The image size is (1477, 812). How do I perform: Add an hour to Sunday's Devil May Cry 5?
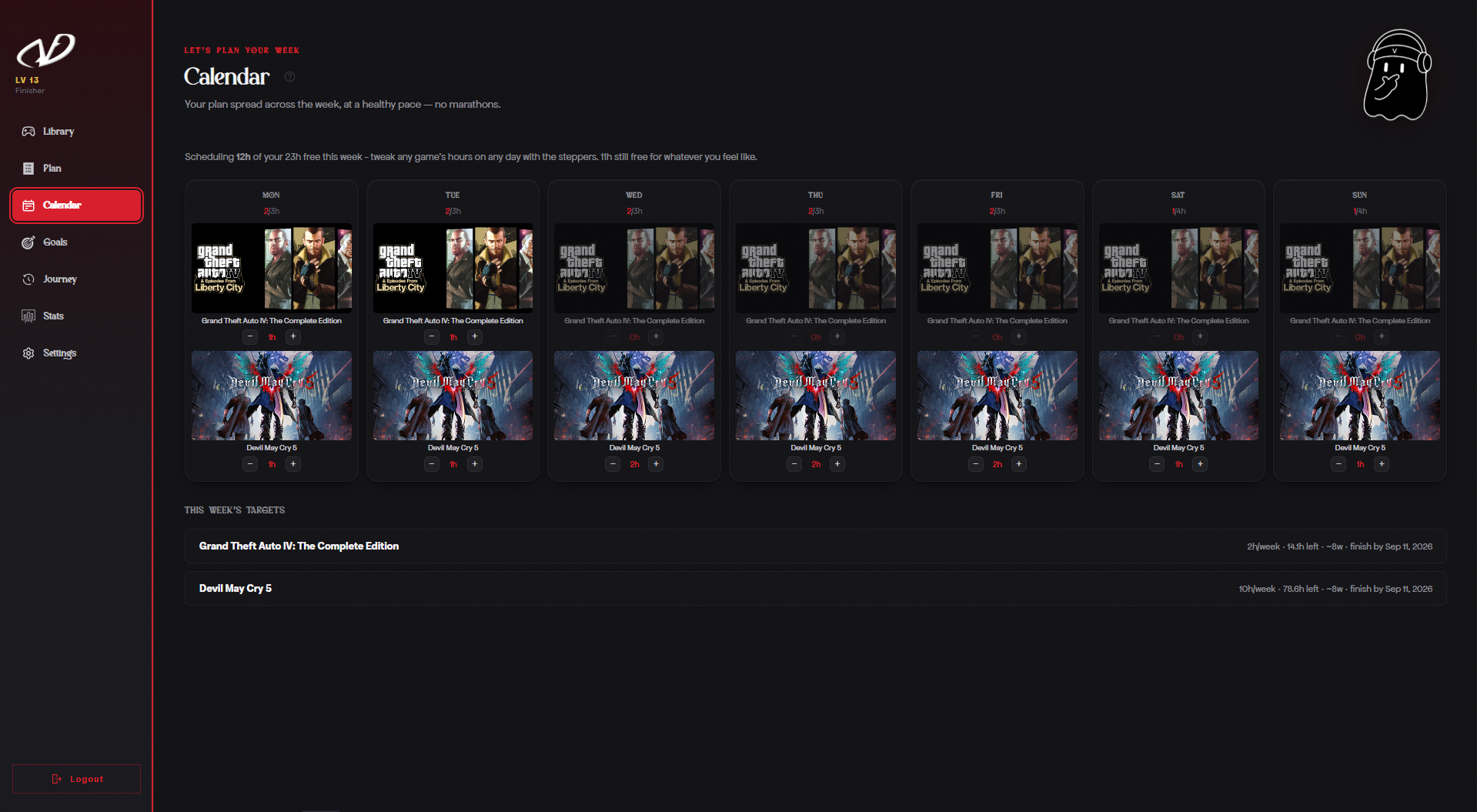click(1382, 464)
